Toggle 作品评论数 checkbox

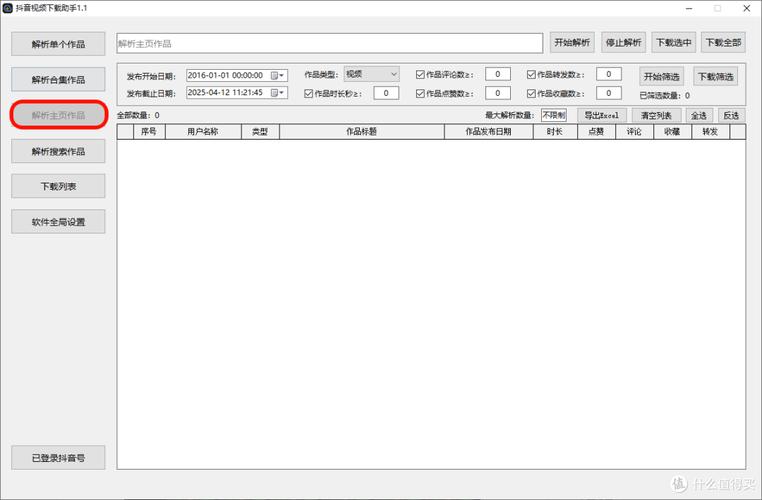[x=420, y=74]
